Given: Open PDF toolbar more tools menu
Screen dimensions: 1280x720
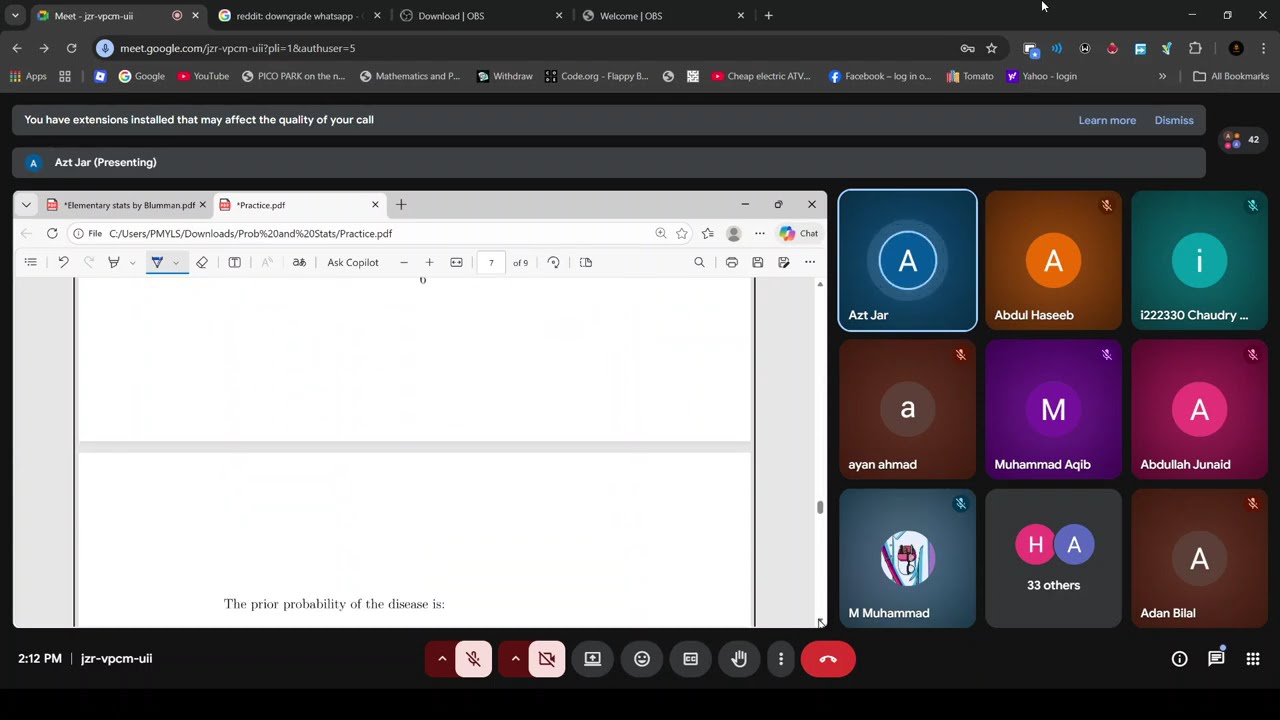Looking at the screenshot, I should pyautogui.click(x=810, y=262).
